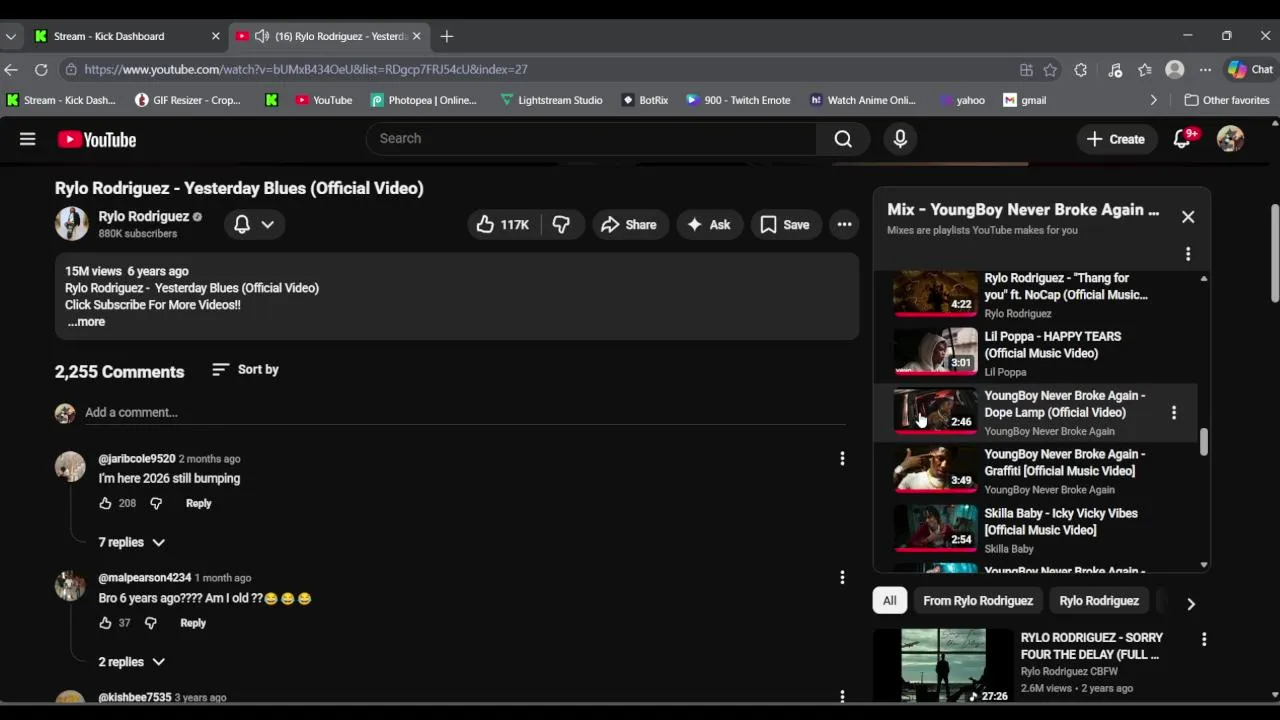The image size is (1280, 720).
Task: Open a new browser tab
Action: tap(447, 36)
